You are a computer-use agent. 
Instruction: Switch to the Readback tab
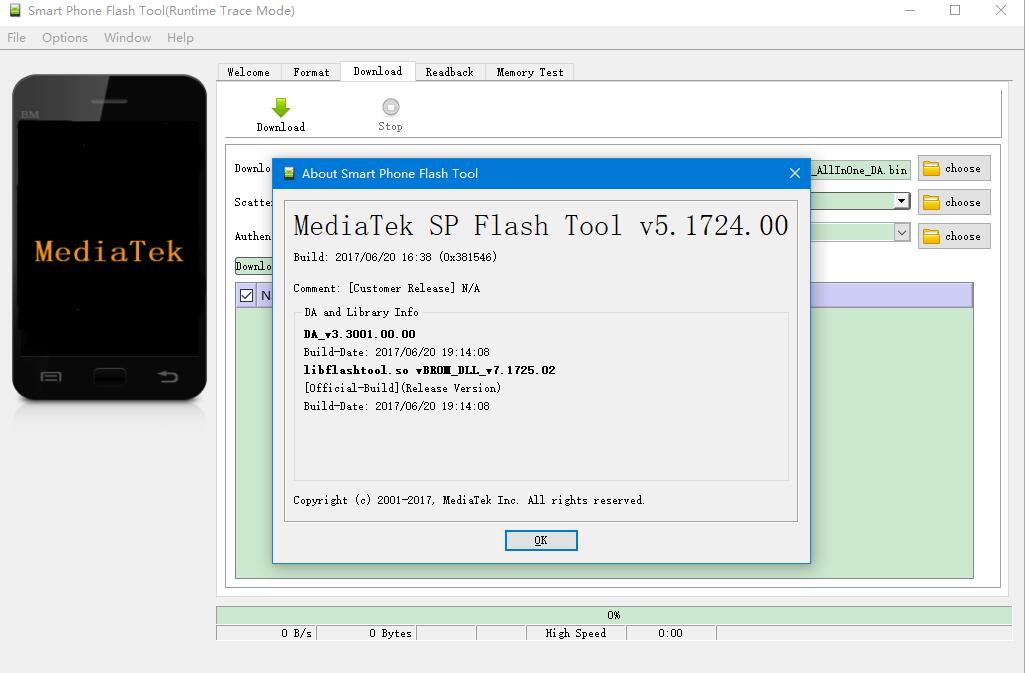[450, 71]
